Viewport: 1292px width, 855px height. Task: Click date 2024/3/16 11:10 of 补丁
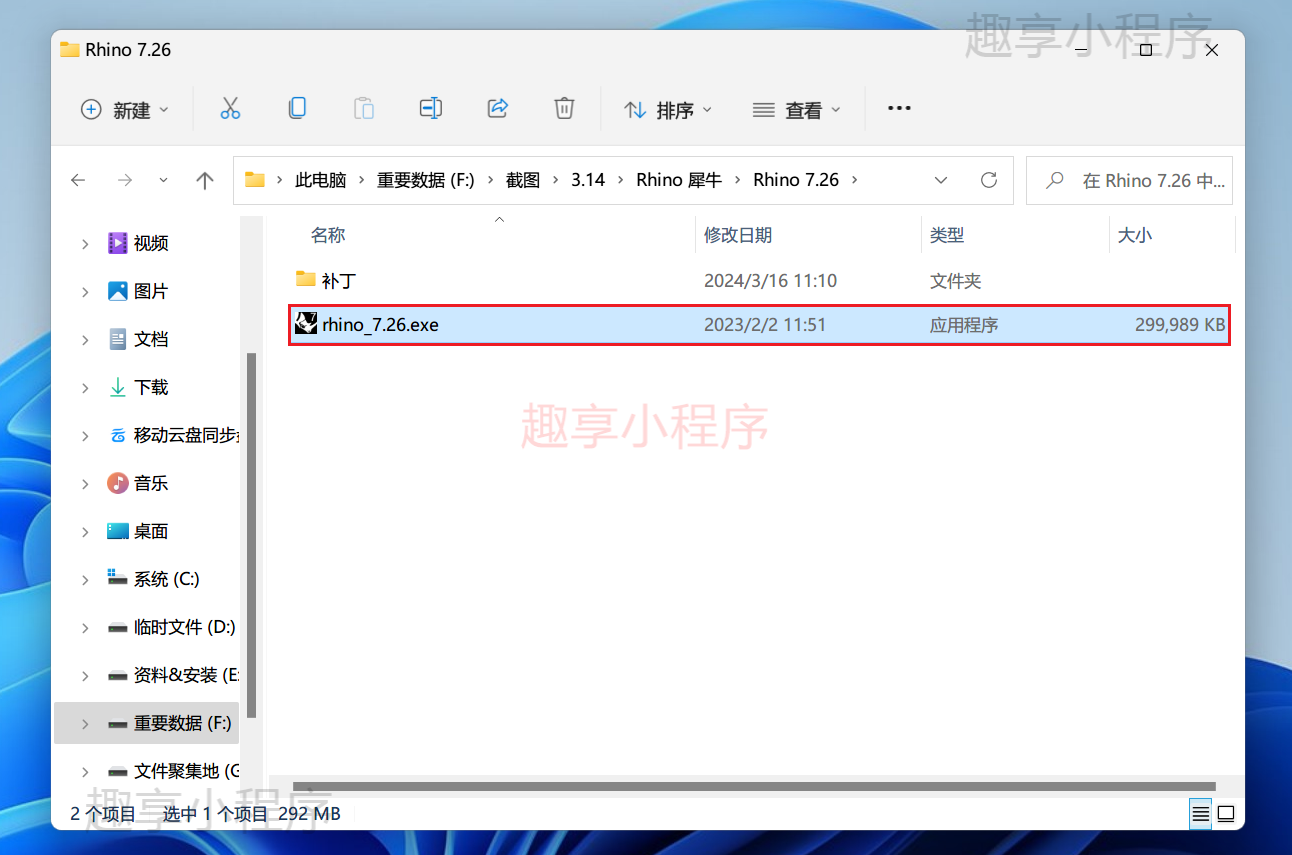[x=771, y=281]
